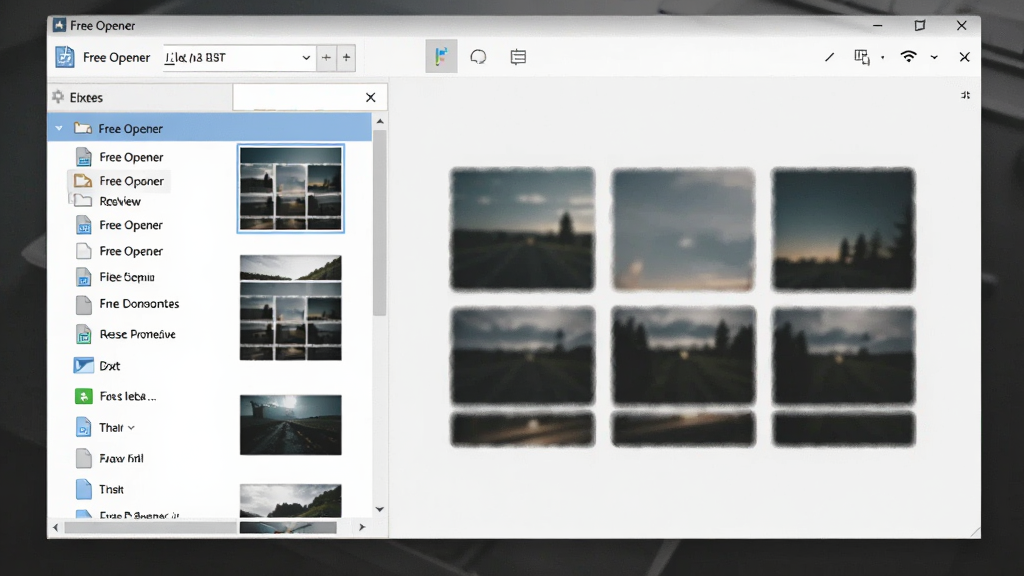
Task: Pick the pencil line tool icon
Action: 829,57
